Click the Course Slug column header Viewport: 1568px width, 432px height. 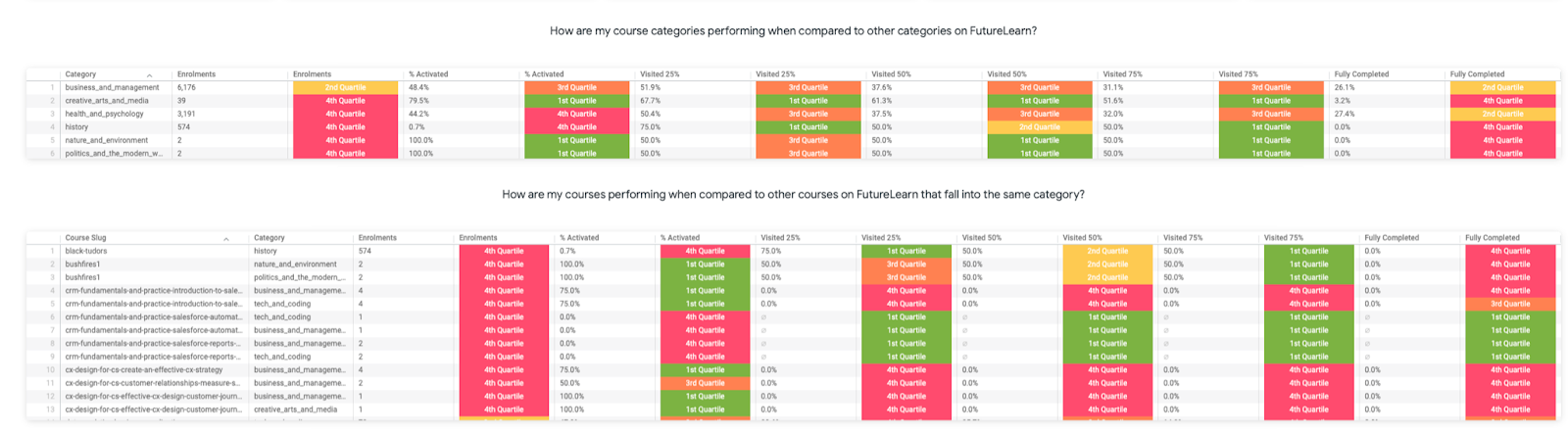pyautogui.click(x=86, y=238)
